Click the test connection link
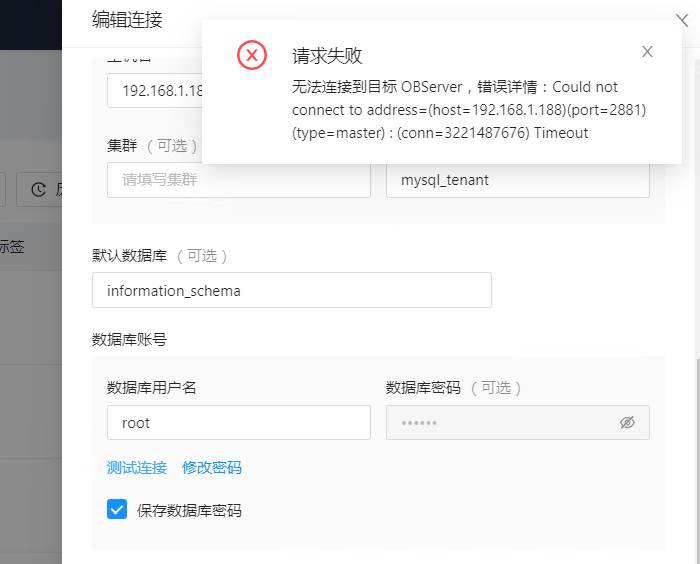Screen dimensions: 700x564 pyautogui.click(x=136, y=468)
